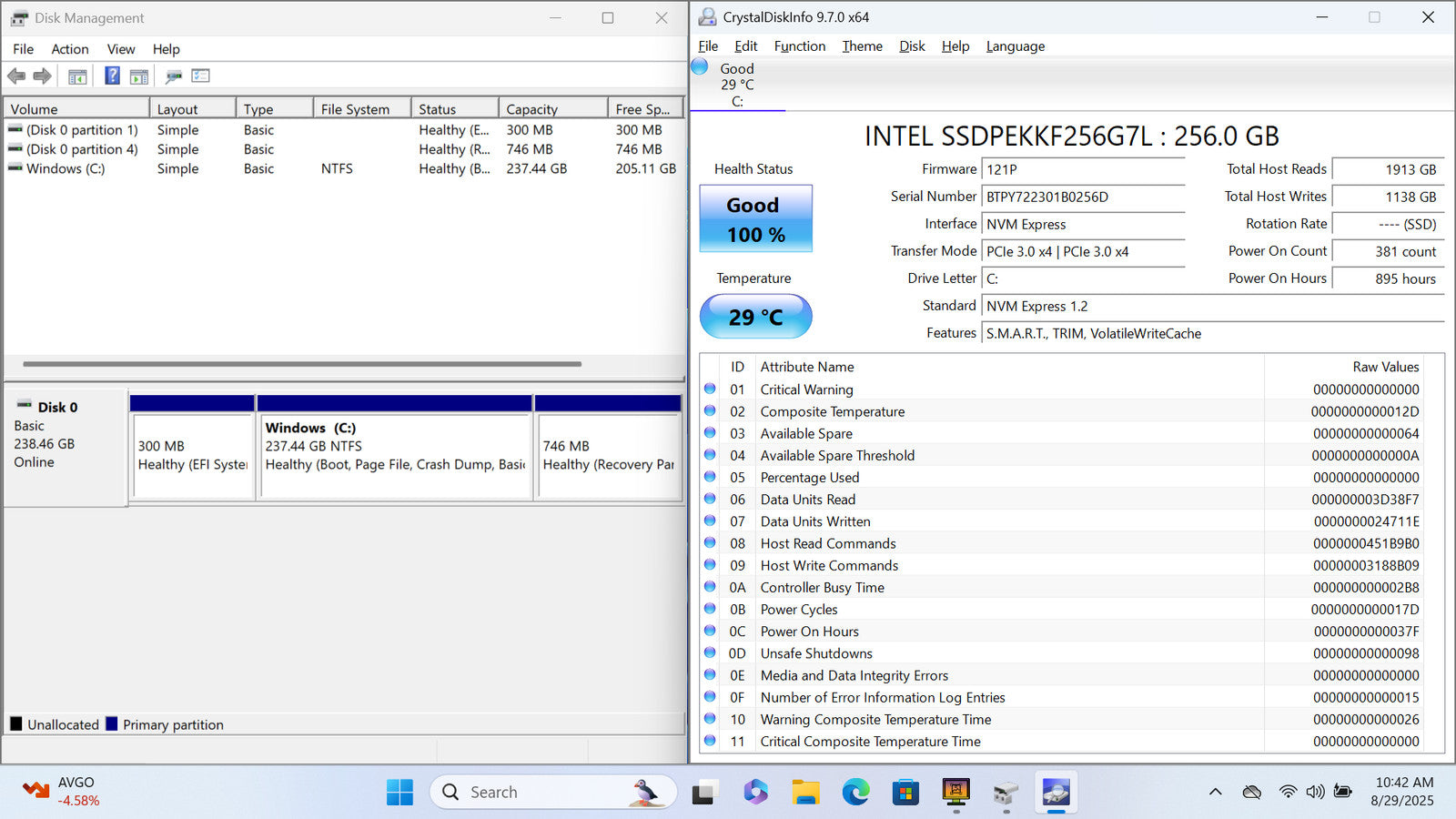Open CrystalDiskInfo Theme menu
1456x819 pixels.
pos(862,46)
